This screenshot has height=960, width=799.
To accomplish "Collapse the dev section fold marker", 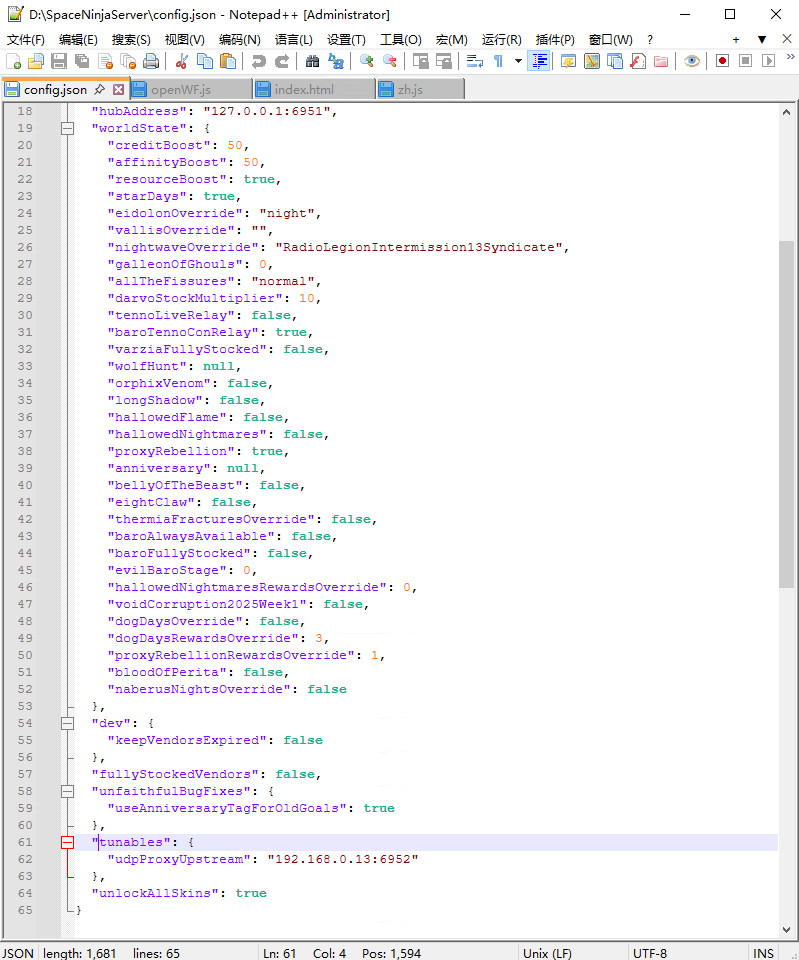I will coord(68,723).
